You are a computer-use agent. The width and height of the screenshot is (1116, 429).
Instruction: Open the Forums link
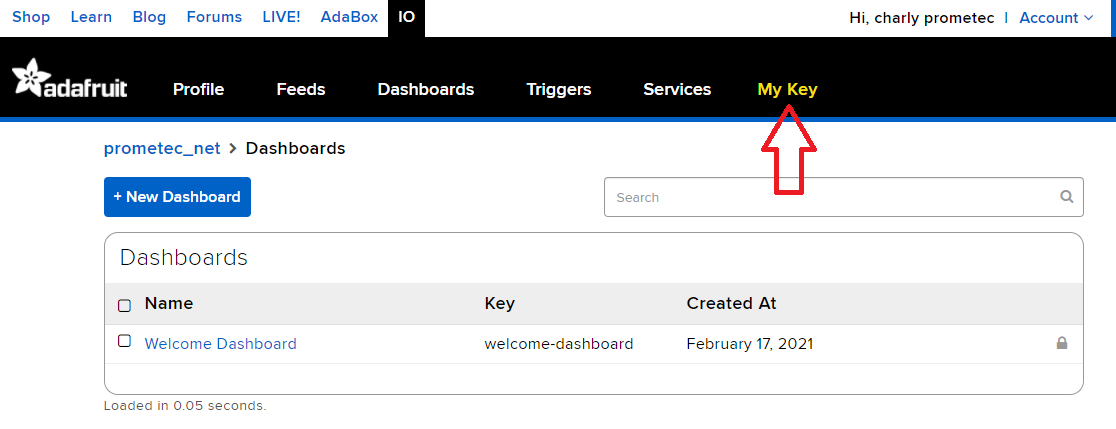click(214, 17)
